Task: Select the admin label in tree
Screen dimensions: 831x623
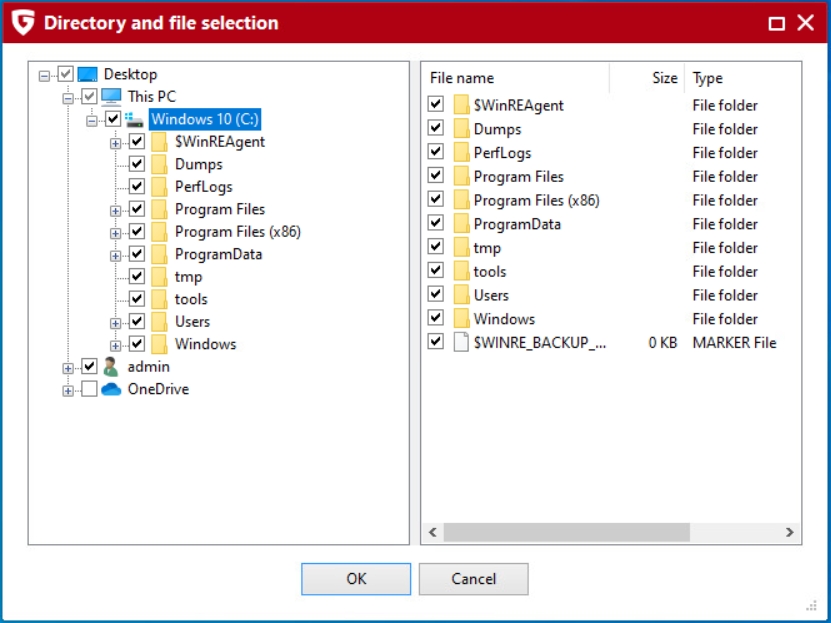Action: 149,367
